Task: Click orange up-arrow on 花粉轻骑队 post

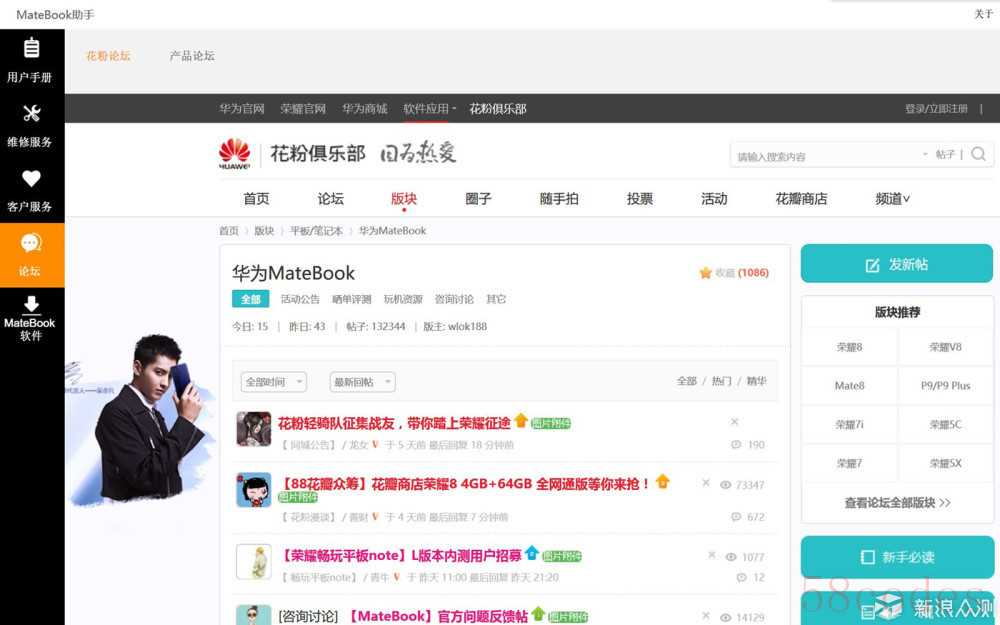Action: [x=521, y=420]
